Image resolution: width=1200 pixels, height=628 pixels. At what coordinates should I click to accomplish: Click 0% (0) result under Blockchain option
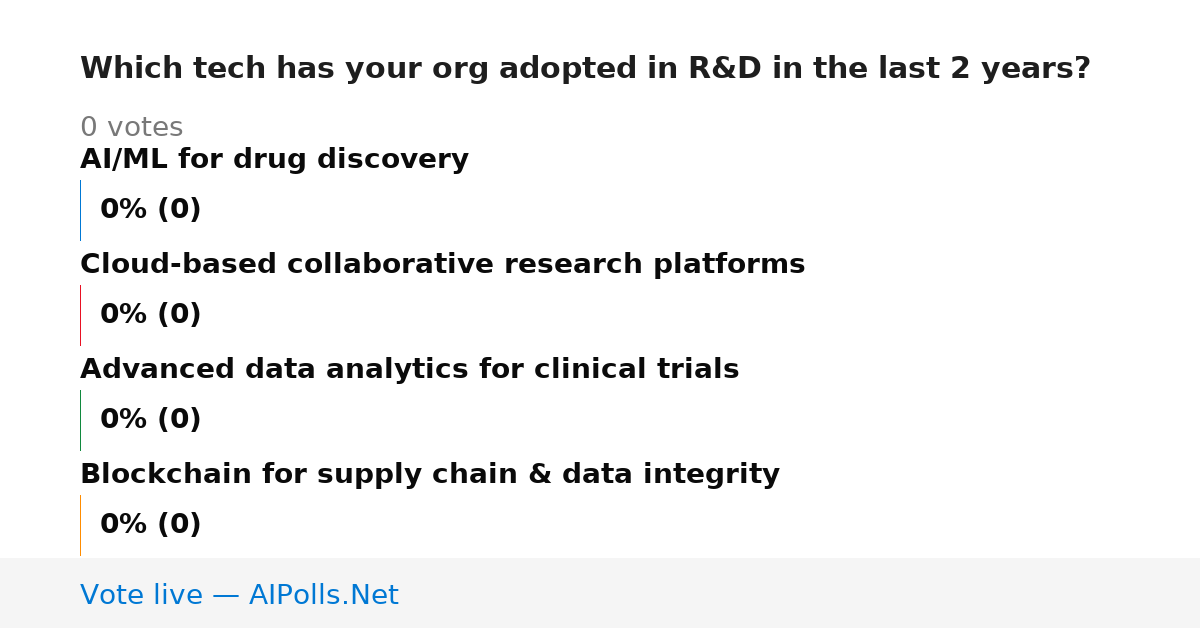point(150,525)
